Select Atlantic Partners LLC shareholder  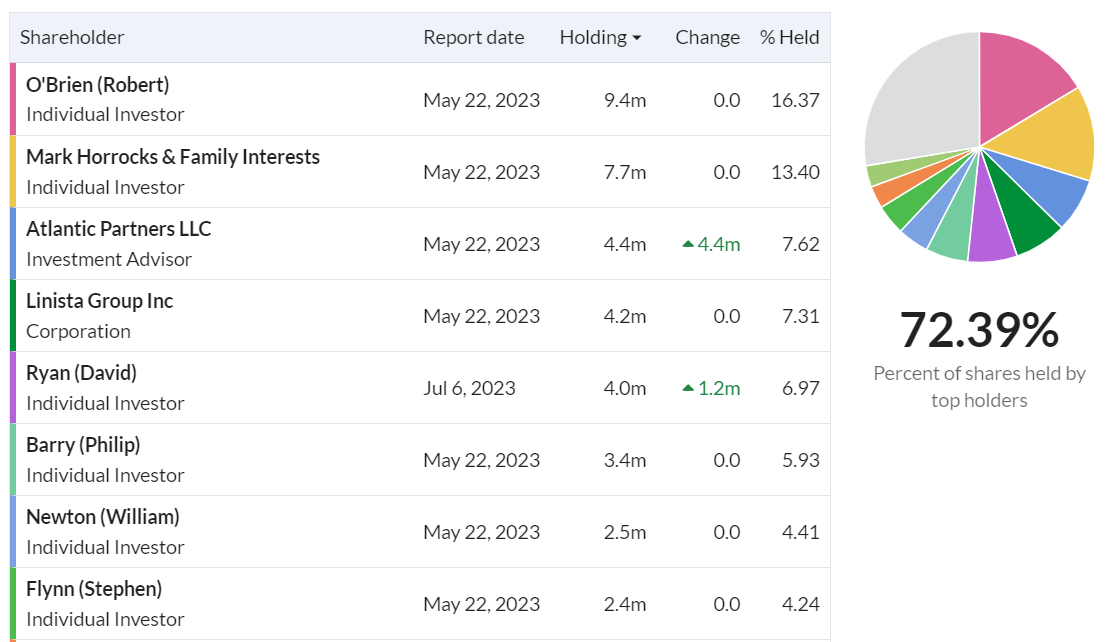pyautogui.click(x=119, y=229)
